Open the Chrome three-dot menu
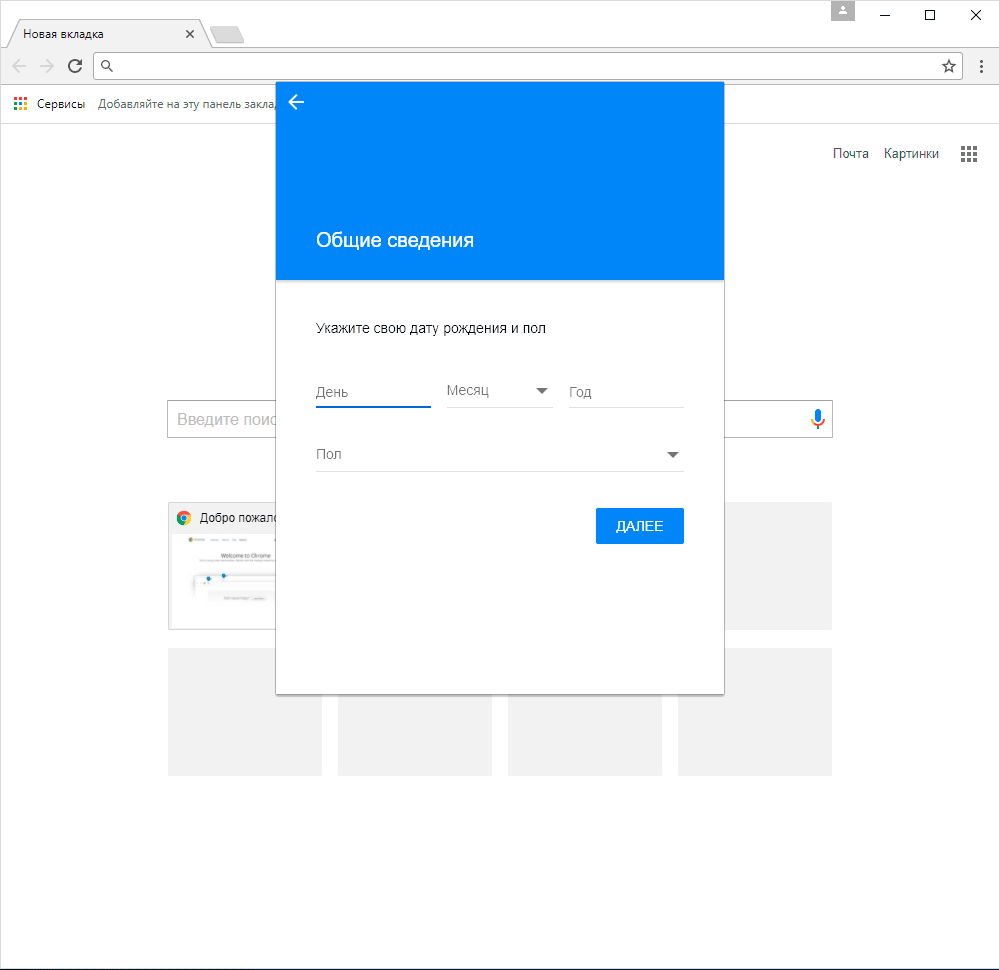This screenshot has height=970, width=999. 981,66
